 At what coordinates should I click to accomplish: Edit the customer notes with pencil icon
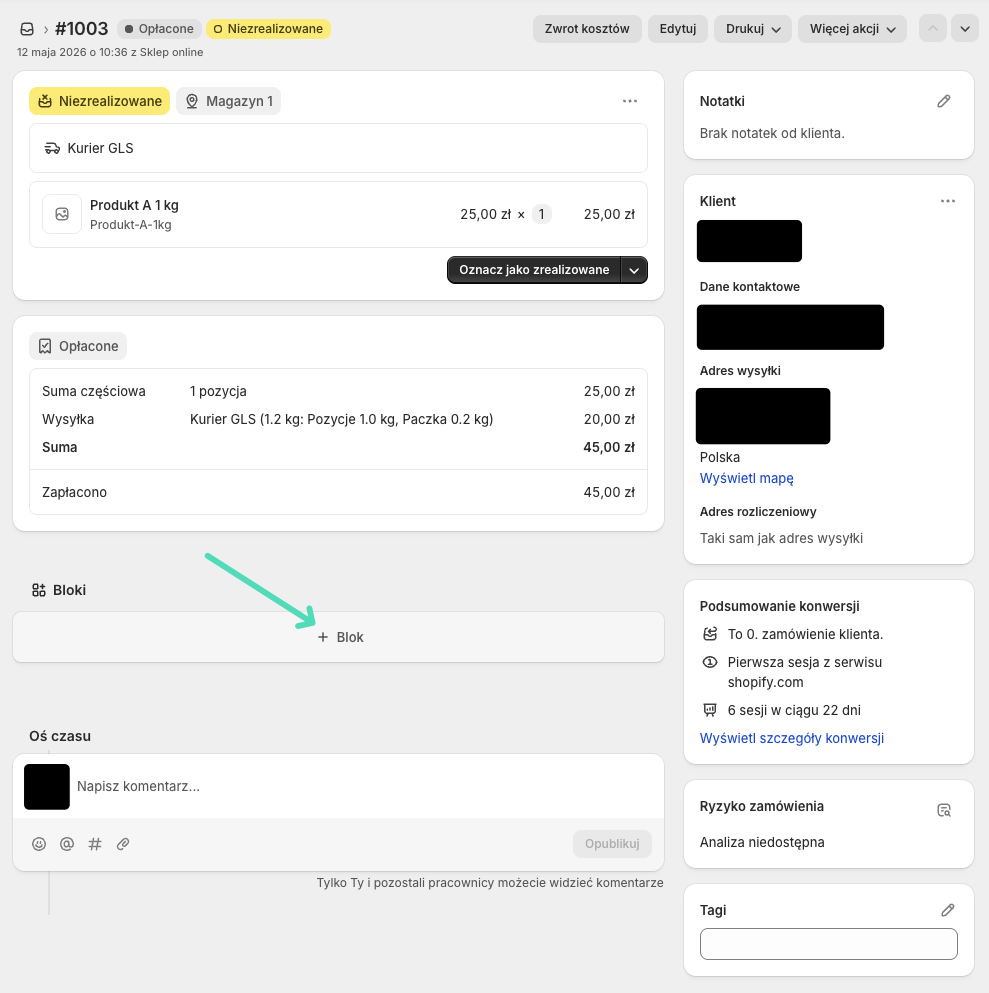[x=943, y=101]
